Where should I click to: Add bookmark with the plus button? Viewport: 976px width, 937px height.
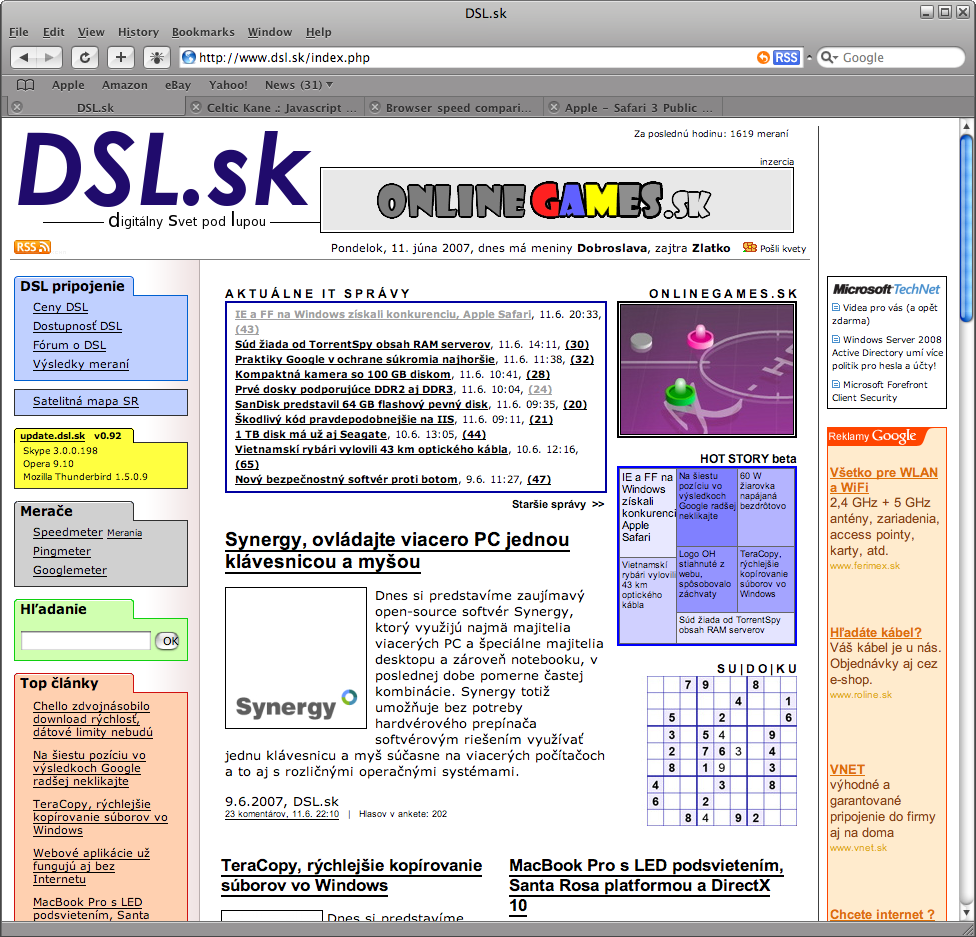click(121, 57)
